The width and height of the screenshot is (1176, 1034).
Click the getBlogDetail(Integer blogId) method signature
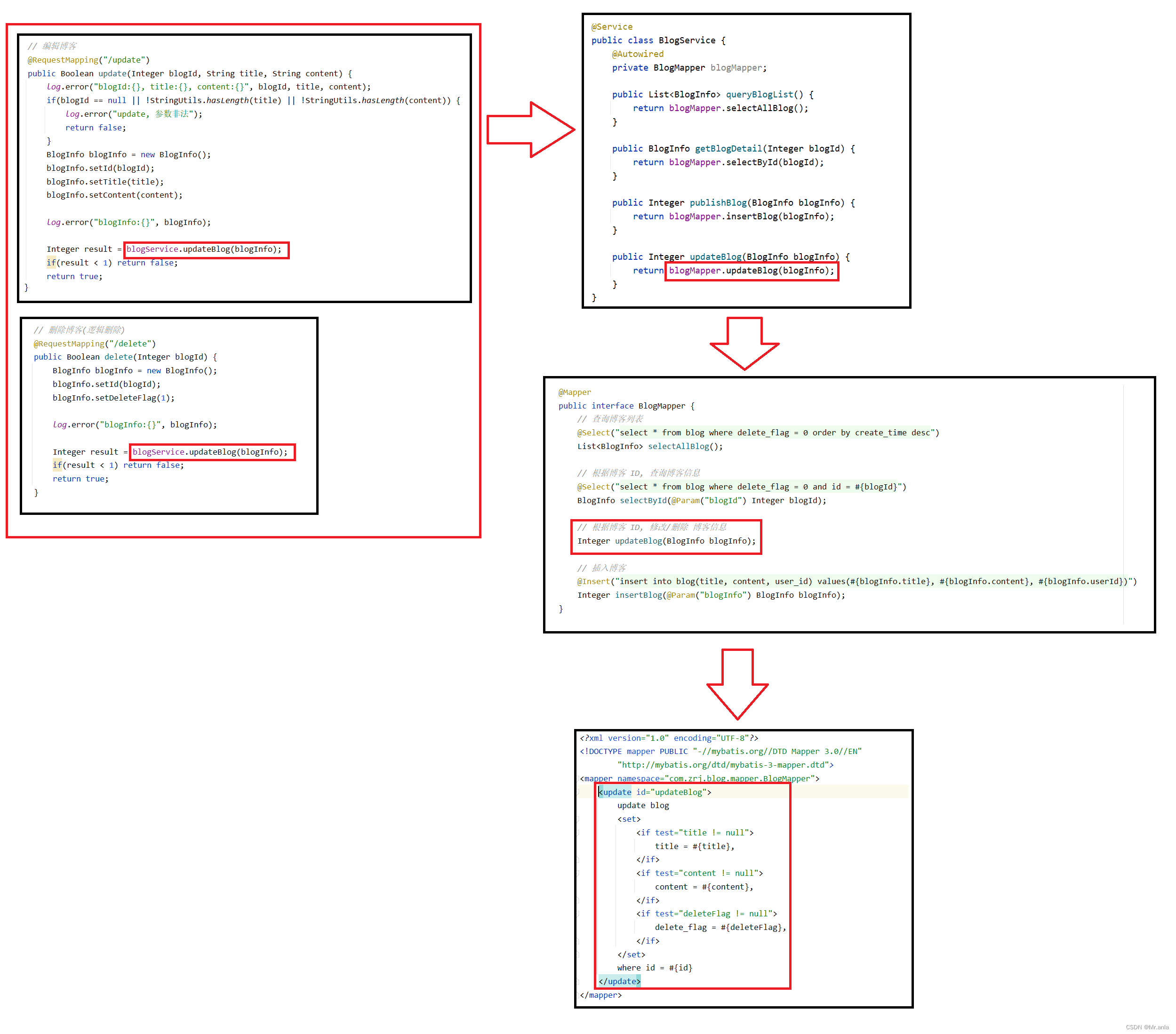(734, 148)
